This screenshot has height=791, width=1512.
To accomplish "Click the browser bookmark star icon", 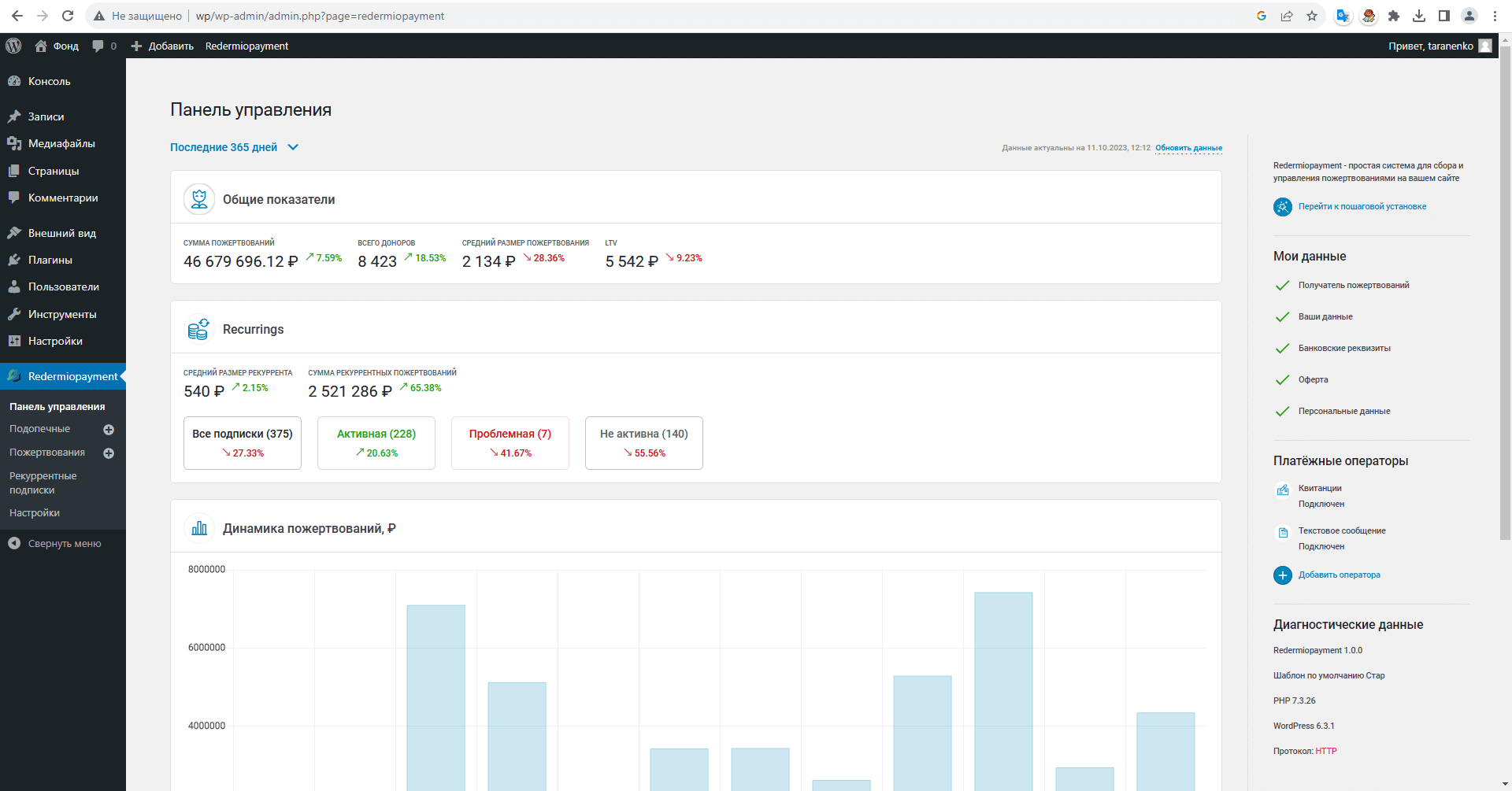I will pos(1312,16).
